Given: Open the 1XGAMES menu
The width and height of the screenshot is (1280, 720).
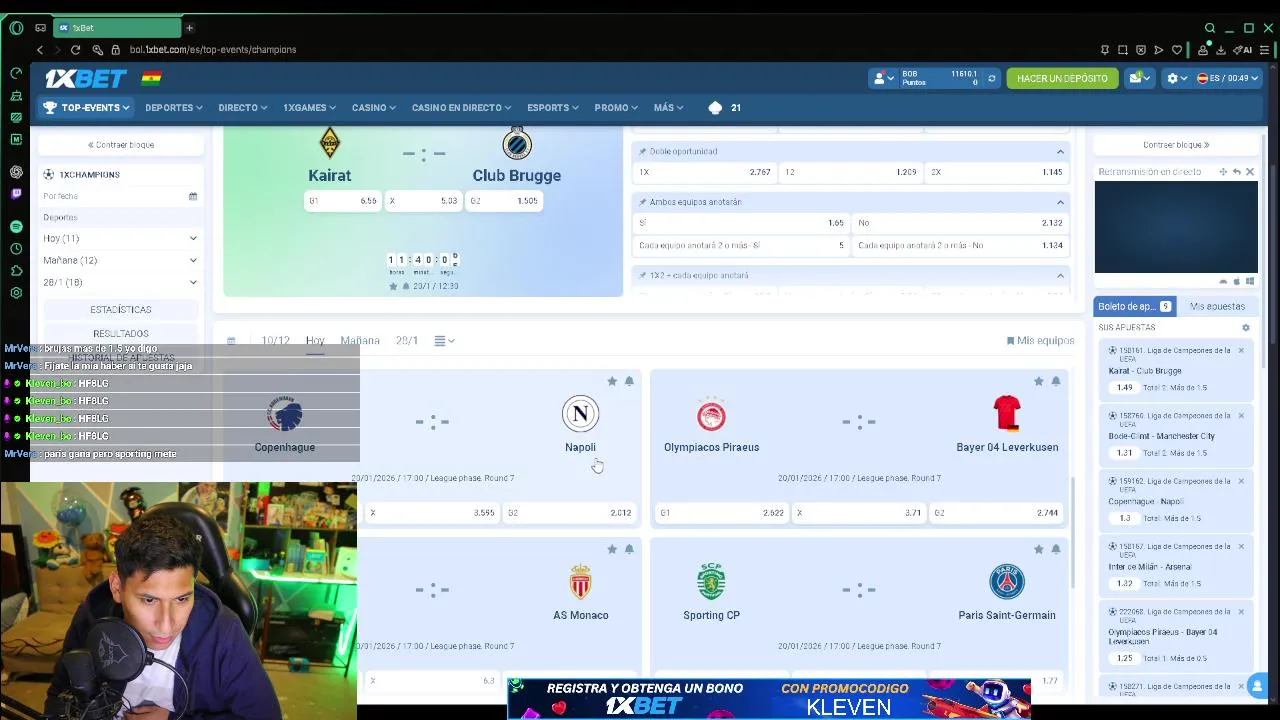Looking at the screenshot, I should click(x=309, y=107).
